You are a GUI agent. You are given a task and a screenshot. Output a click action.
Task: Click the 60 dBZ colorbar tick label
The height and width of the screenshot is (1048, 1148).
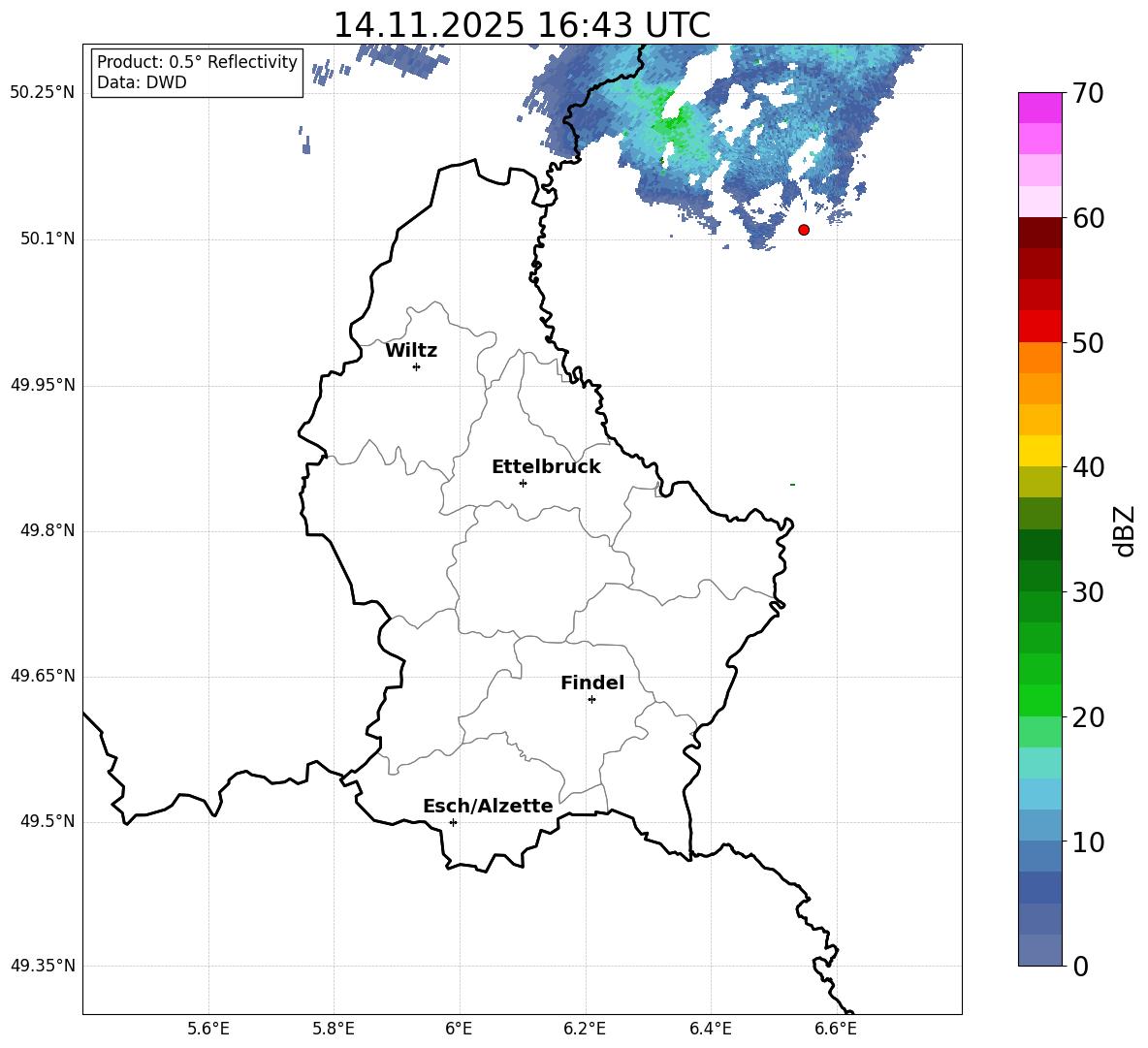pyautogui.click(x=1088, y=218)
